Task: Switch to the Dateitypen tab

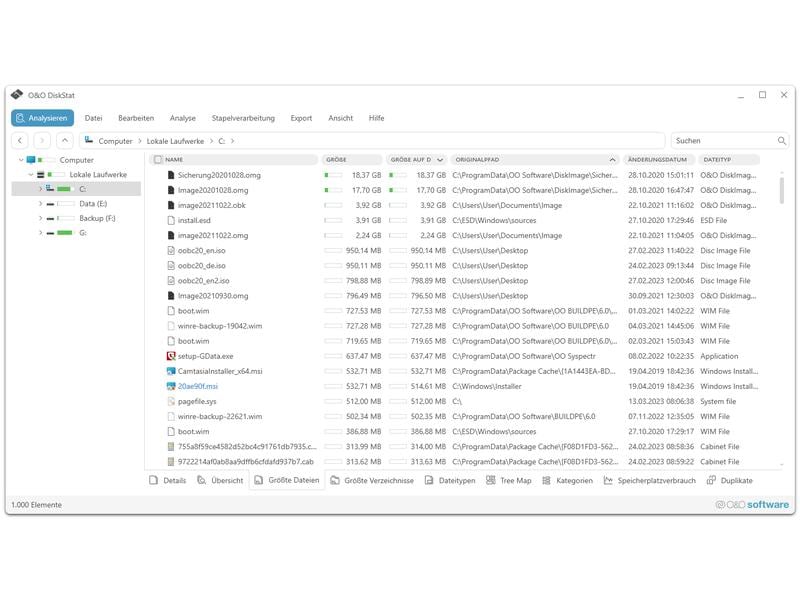Action: tap(450, 480)
